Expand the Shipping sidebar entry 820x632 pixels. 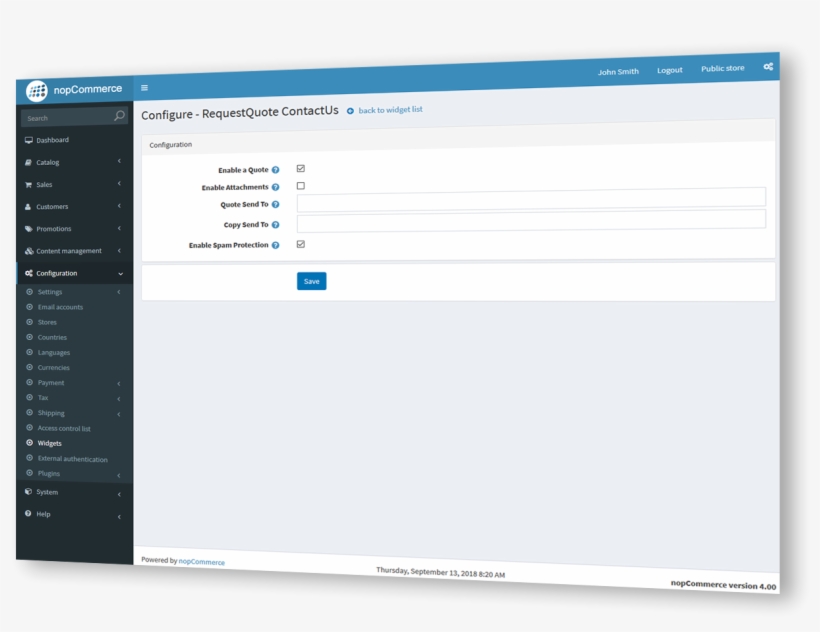(x=52, y=412)
